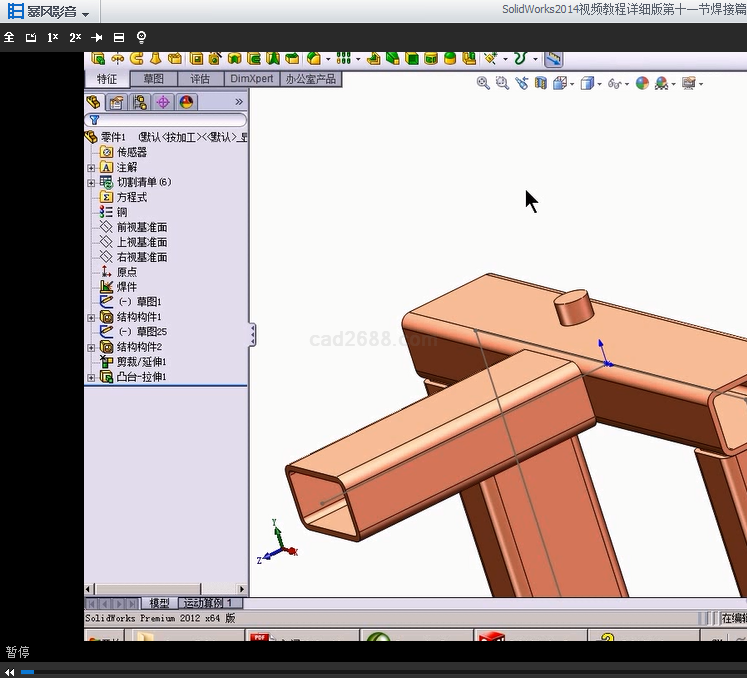Switch to the 草图 ribbon tab
Screen dimensions: 747x678
pyautogui.click(x=154, y=79)
